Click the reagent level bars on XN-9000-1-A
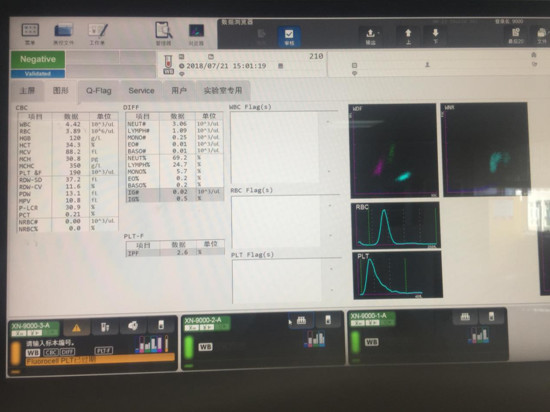Viewport: 550px width, 412px height. [478, 335]
